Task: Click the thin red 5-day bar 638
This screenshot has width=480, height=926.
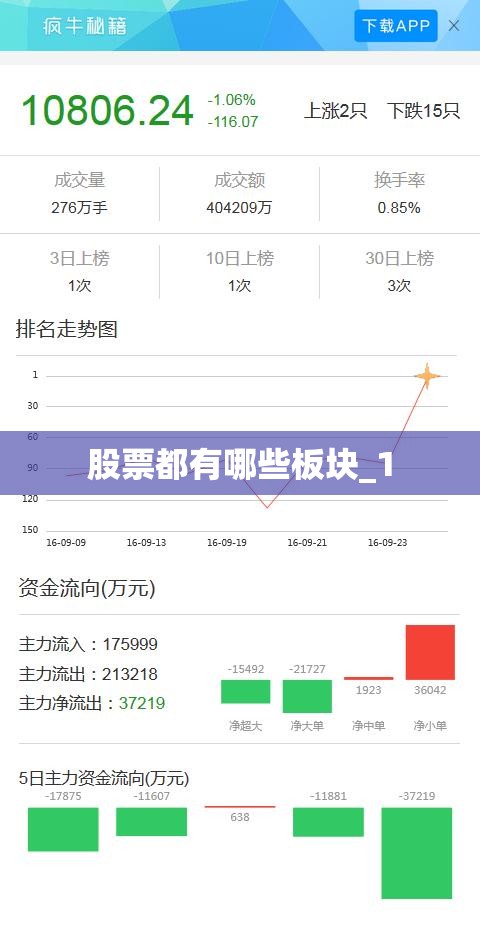Action: (x=240, y=807)
